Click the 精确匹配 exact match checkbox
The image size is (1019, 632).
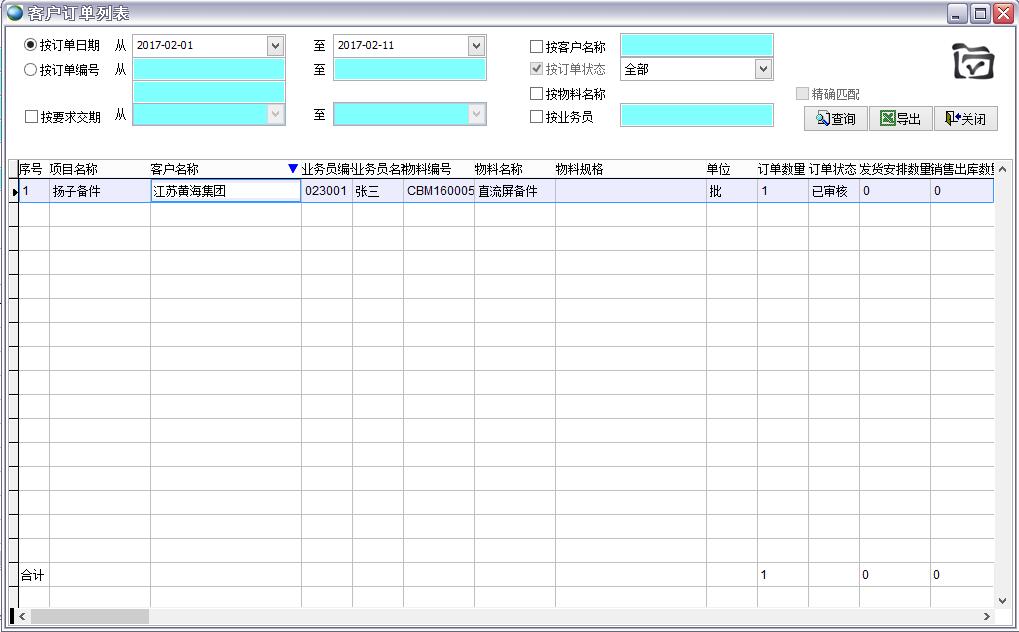click(x=801, y=93)
